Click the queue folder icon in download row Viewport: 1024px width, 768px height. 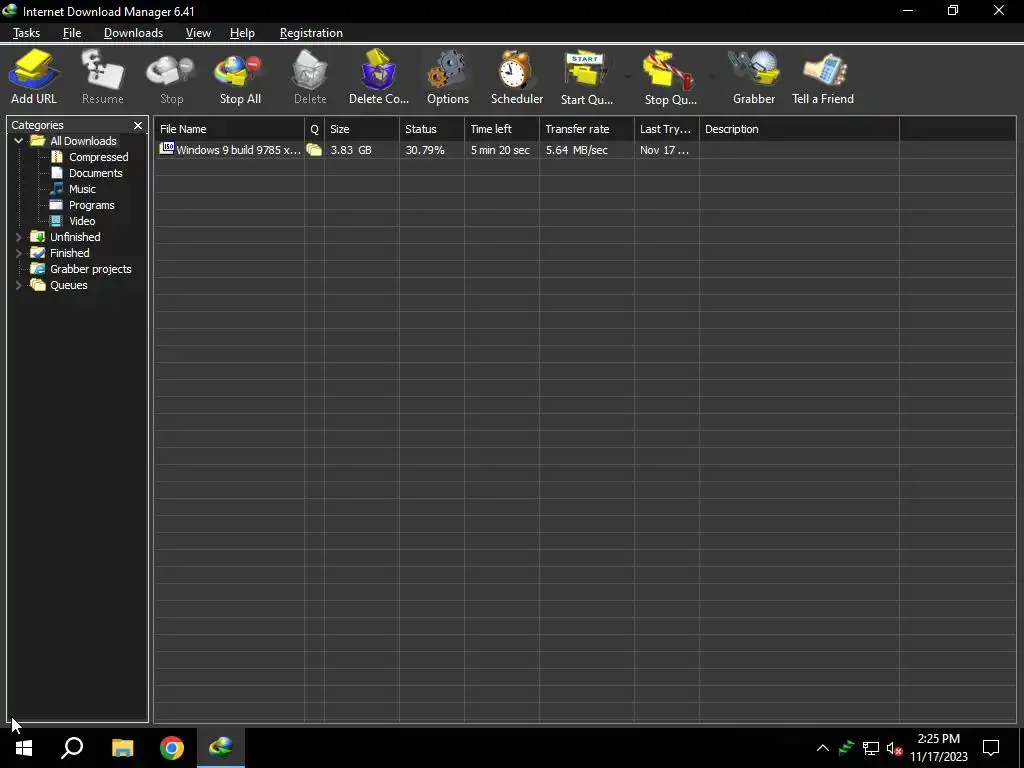[314, 150]
